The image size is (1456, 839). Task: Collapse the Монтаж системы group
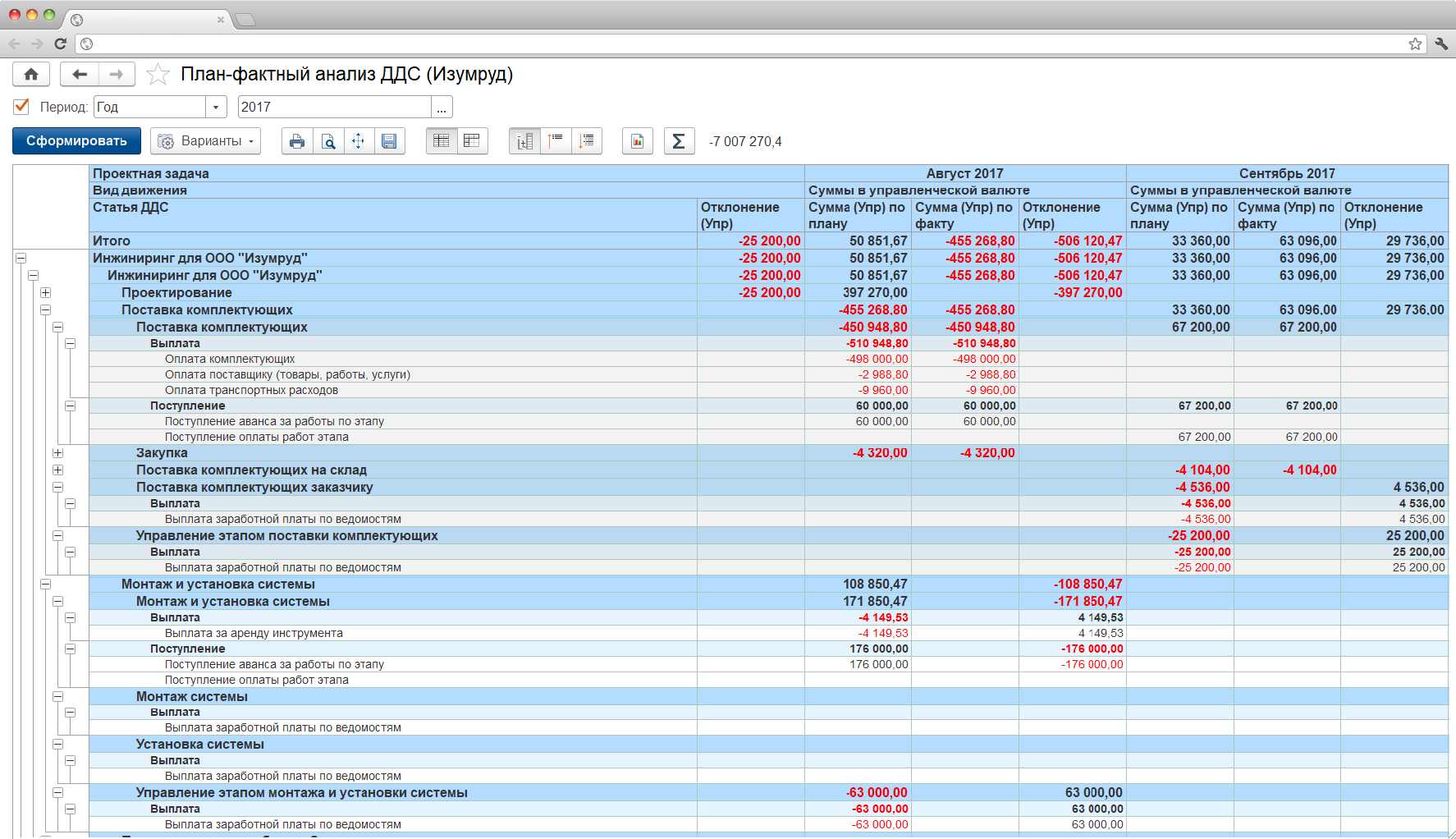(58, 697)
